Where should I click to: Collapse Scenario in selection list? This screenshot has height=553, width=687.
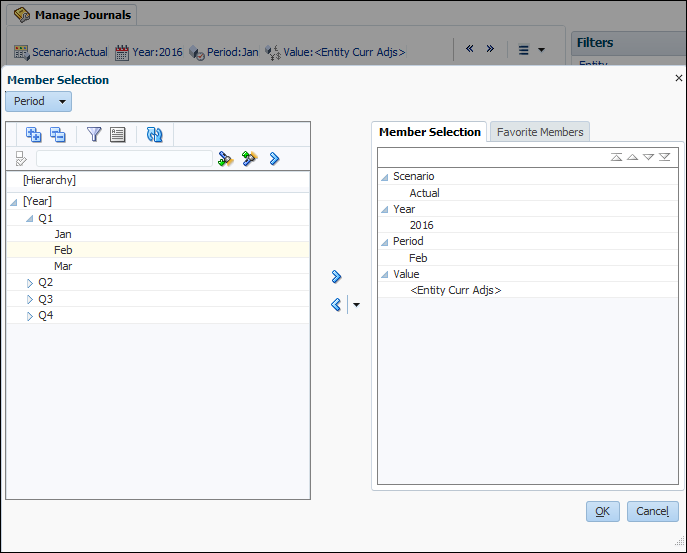tap(384, 177)
